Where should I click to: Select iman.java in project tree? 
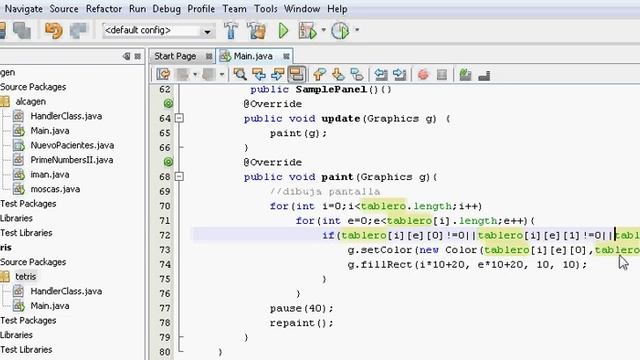pyautogui.click(x=50, y=175)
